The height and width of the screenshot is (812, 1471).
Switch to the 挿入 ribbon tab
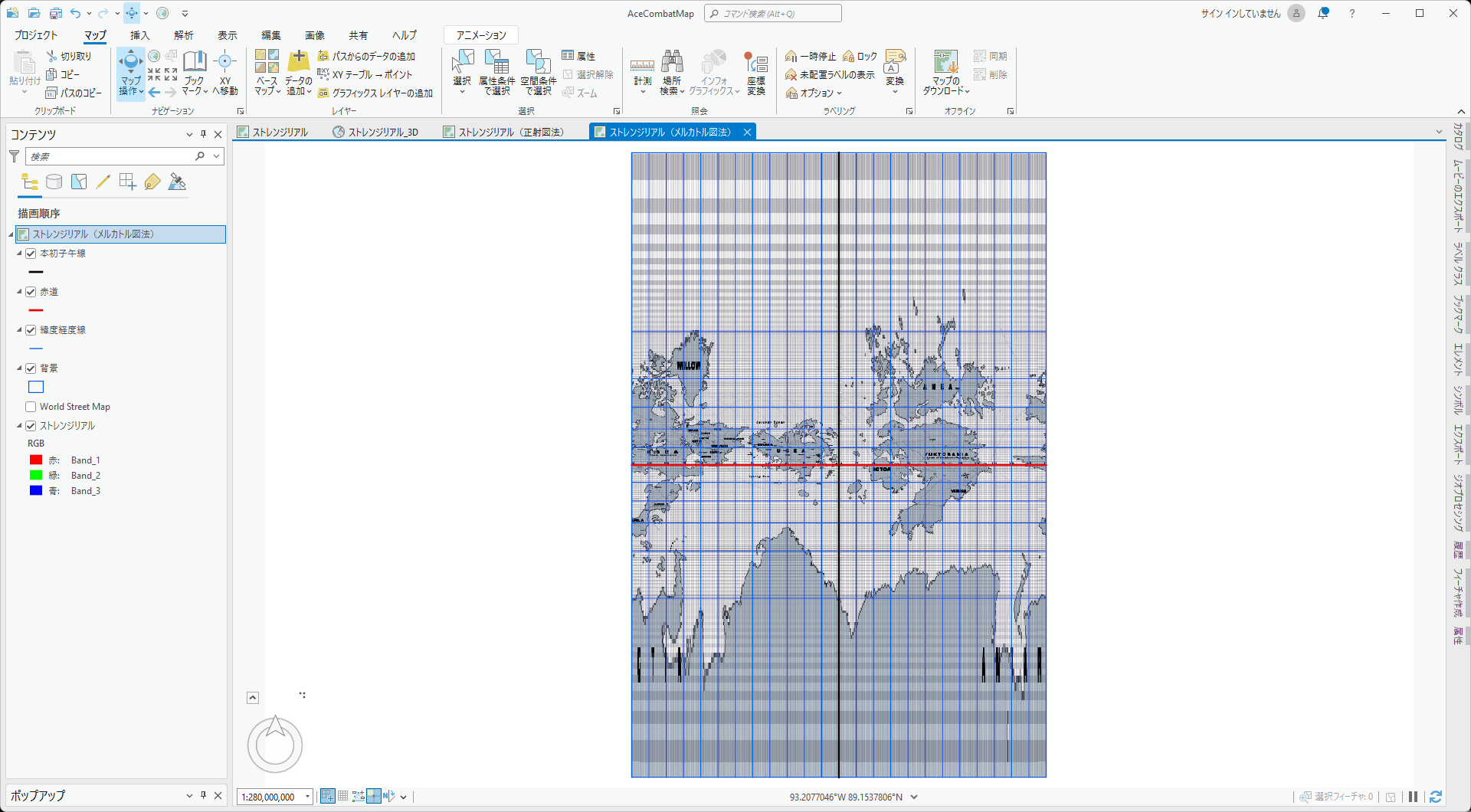(139, 35)
